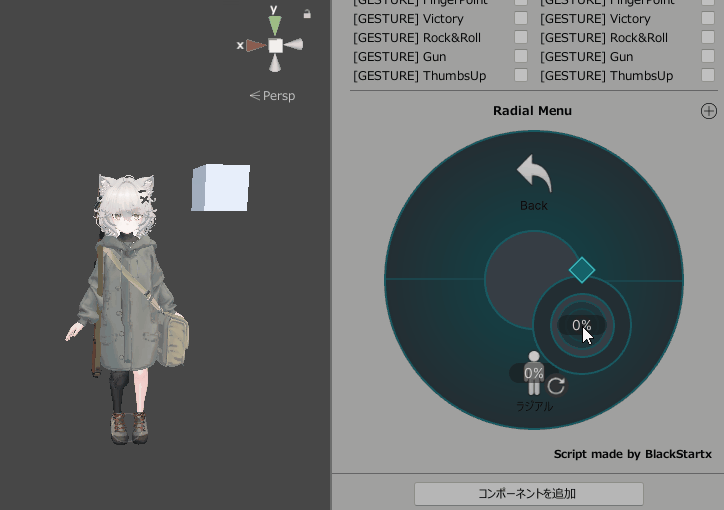Enable right-column [GESTURE] Gun checkbox

pos(708,56)
